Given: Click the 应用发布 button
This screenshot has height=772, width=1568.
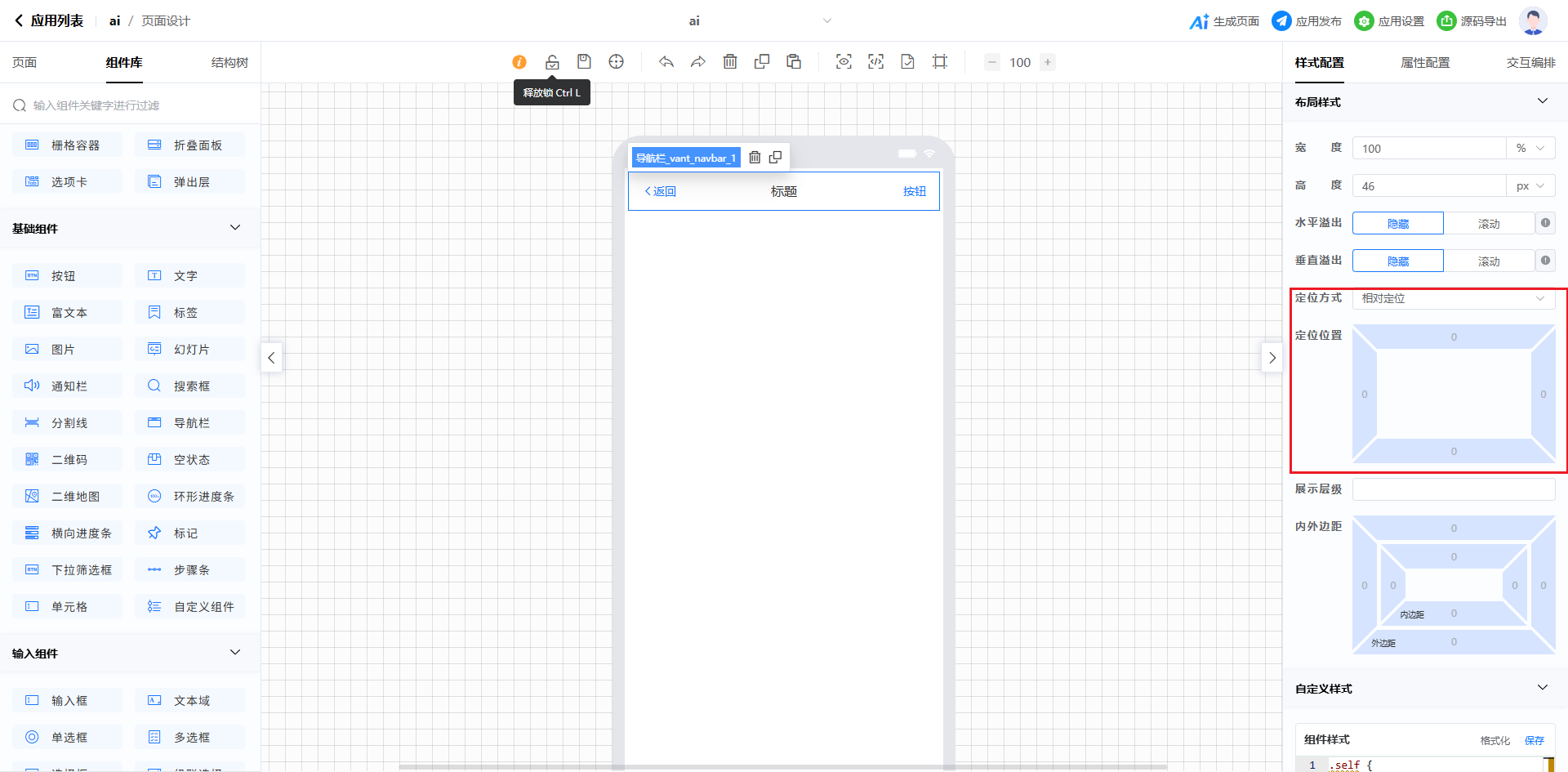Looking at the screenshot, I should [x=1307, y=21].
